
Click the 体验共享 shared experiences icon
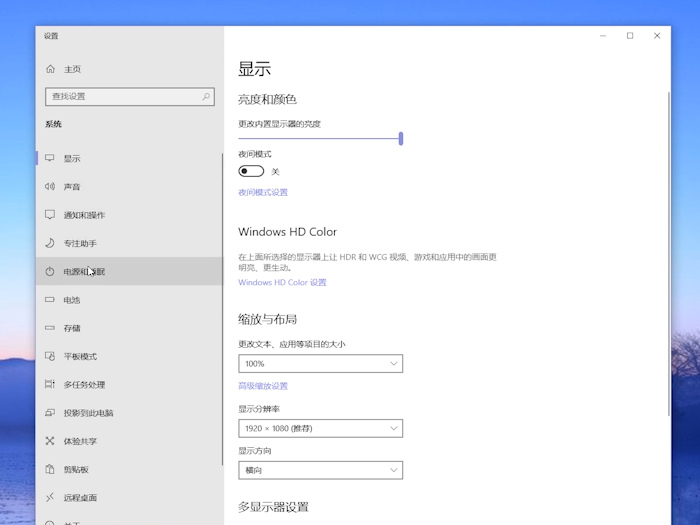(x=50, y=441)
